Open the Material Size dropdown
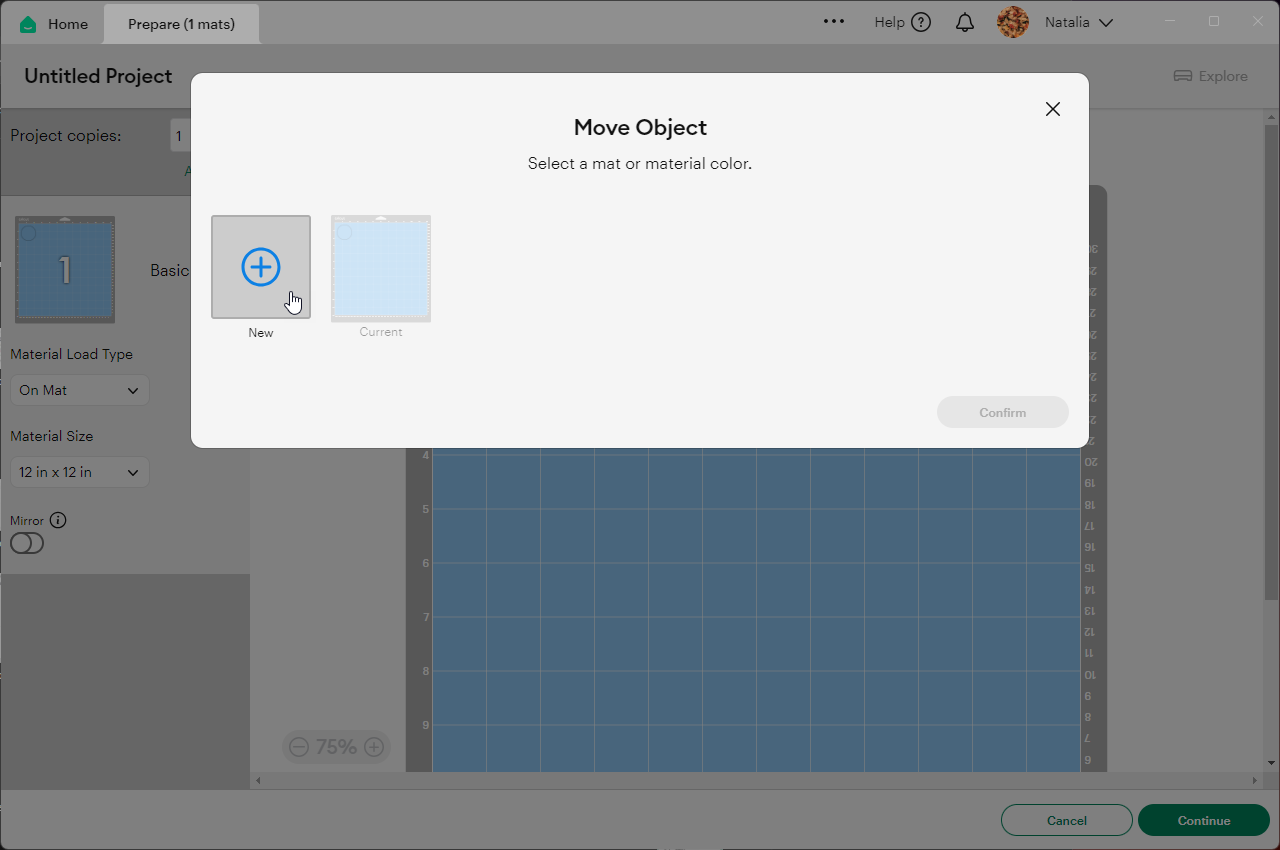The width and height of the screenshot is (1280, 850). (x=79, y=471)
